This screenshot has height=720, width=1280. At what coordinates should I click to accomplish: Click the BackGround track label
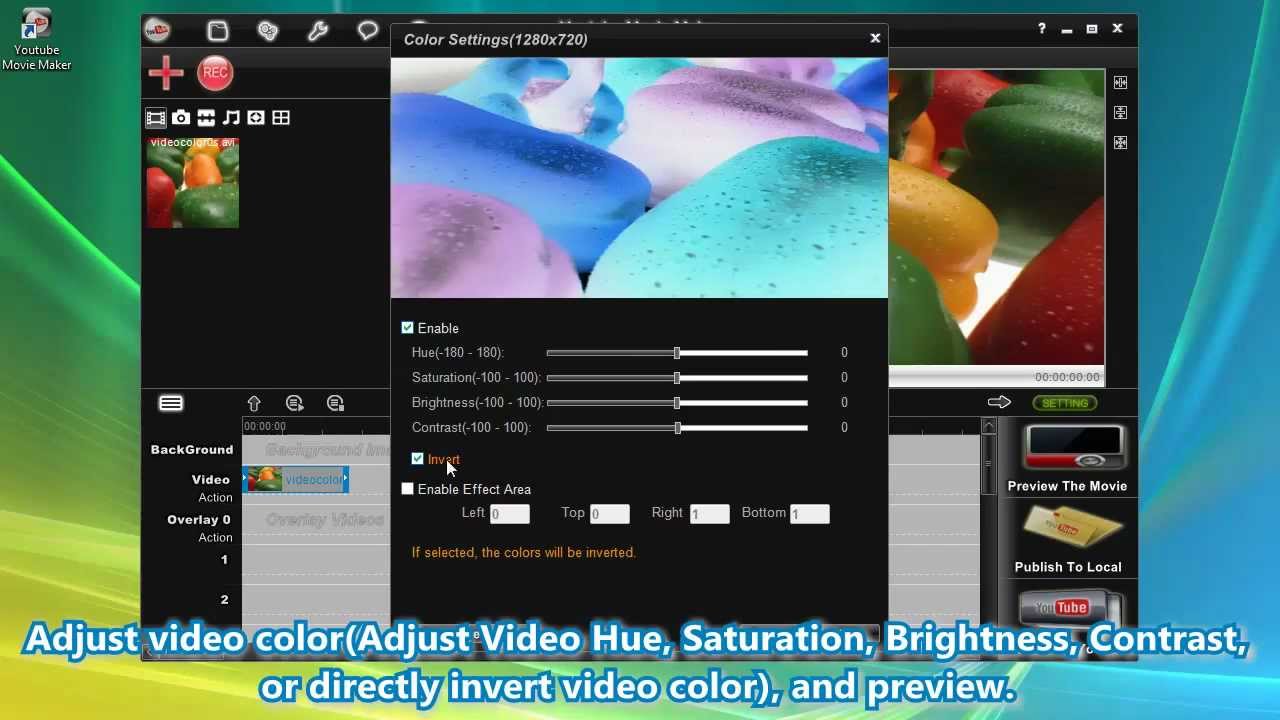192,450
